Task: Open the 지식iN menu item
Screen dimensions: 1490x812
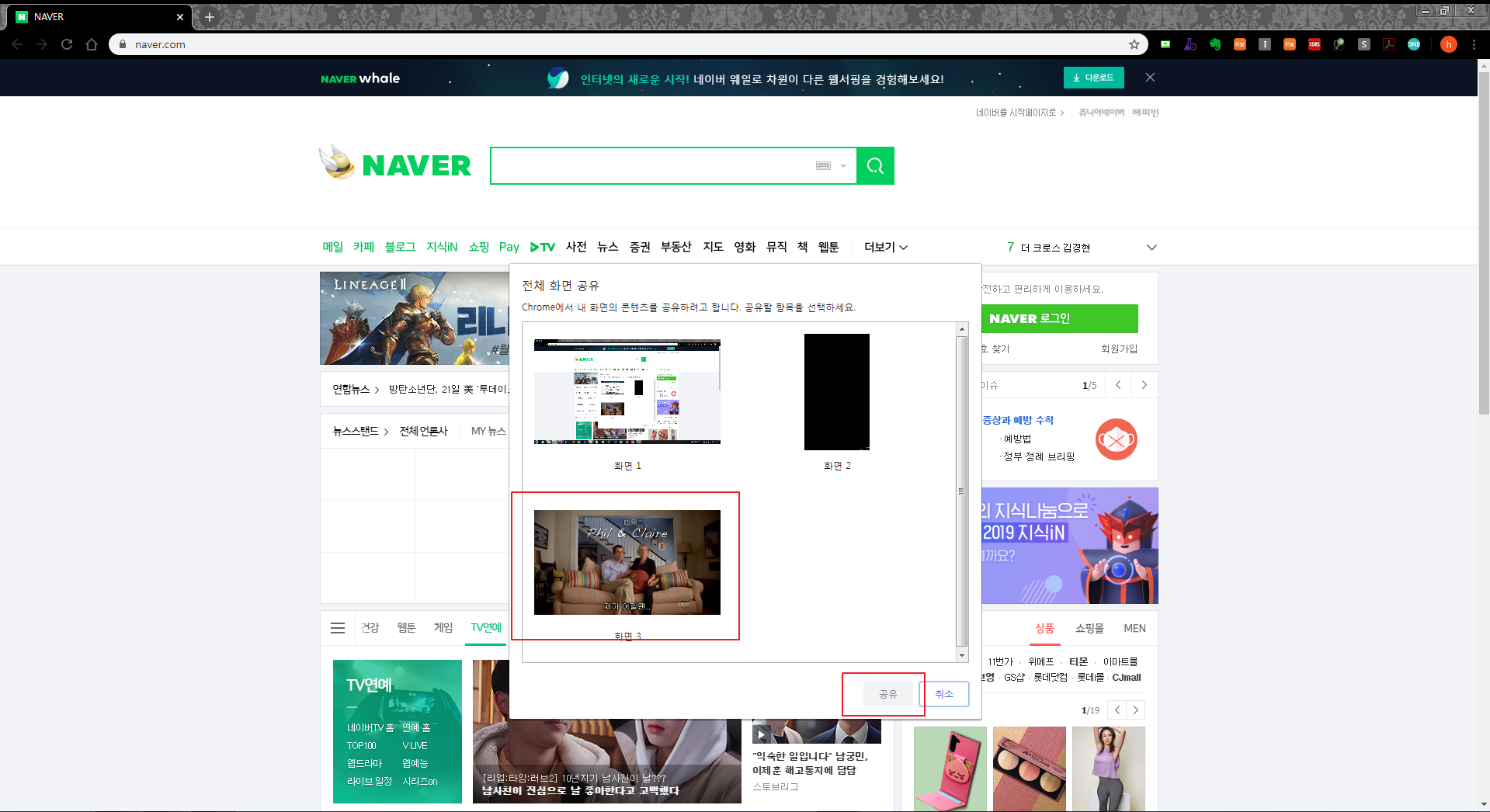Action: [x=442, y=247]
